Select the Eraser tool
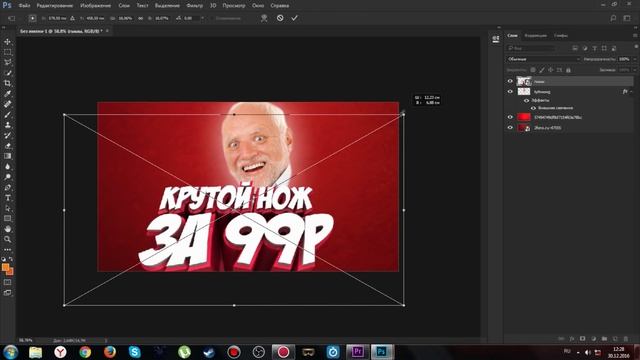 point(7,146)
